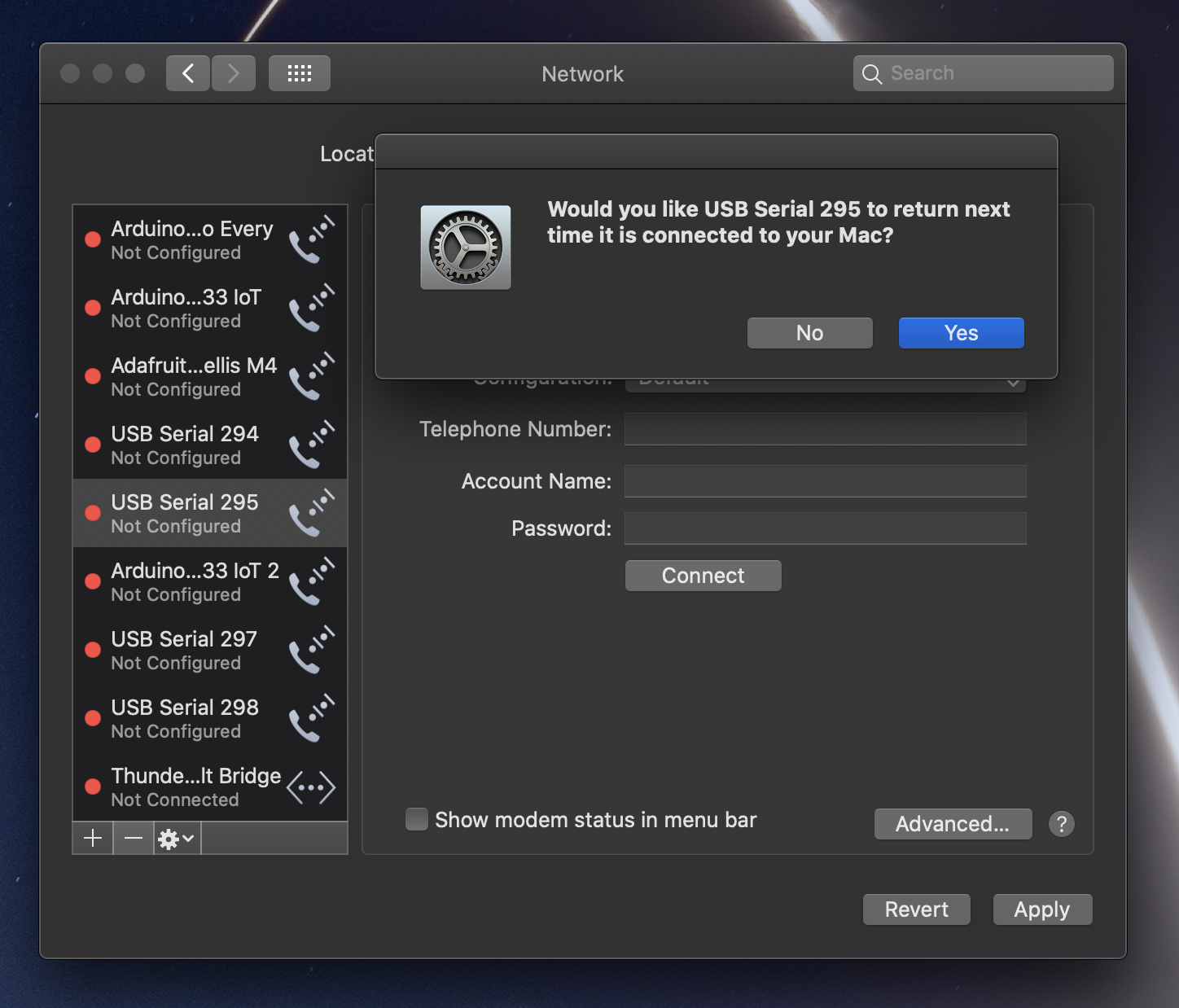Decline with the No button
Image resolution: width=1179 pixels, height=1008 pixels.
point(809,333)
